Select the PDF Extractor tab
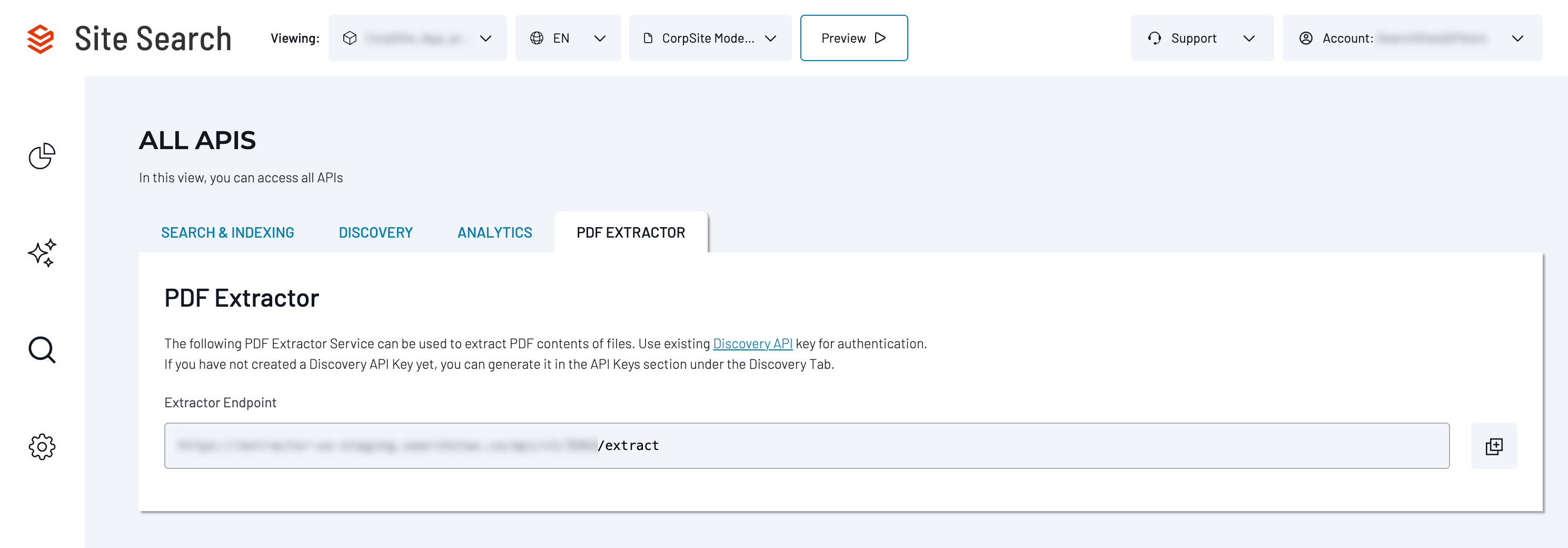This screenshot has height=548, width=1568. pos(631,232)
